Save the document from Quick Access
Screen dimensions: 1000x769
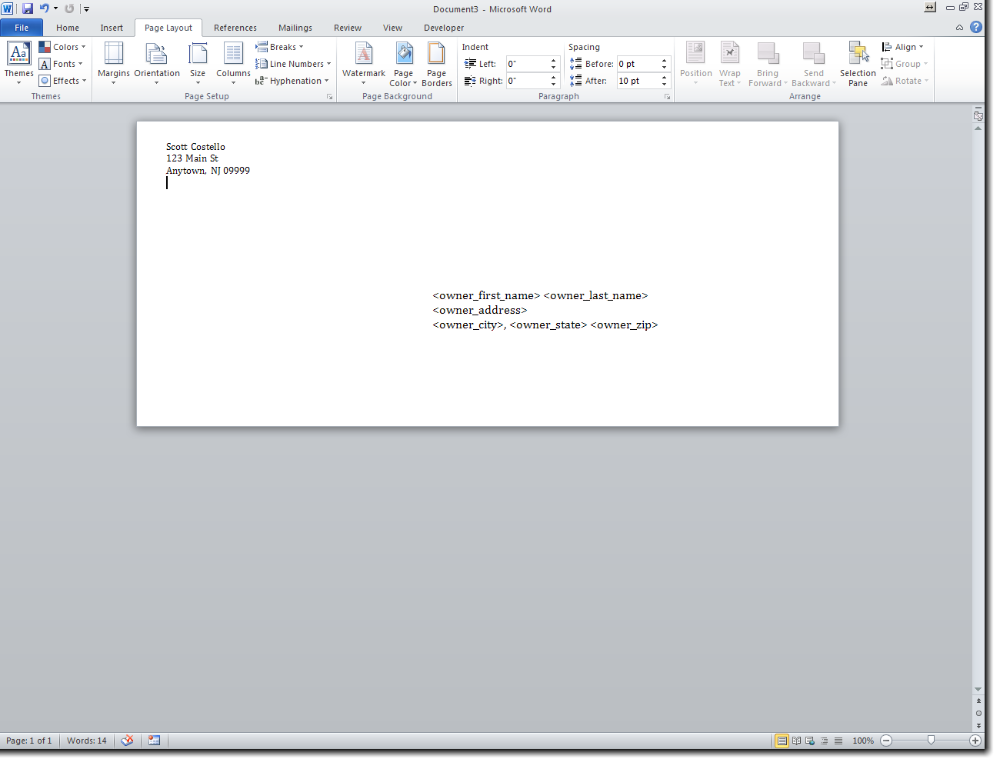28,8
